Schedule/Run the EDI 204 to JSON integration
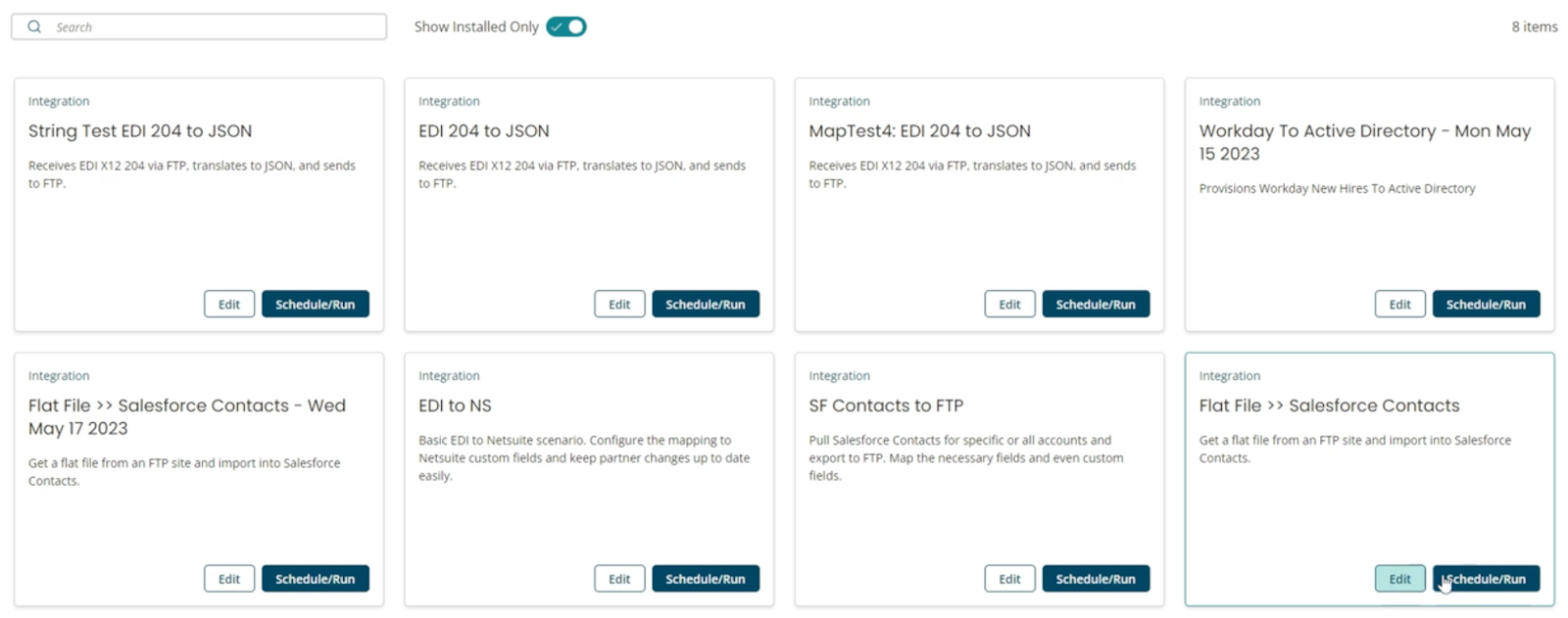Viewport: 1568px width, 618px height. click(705, 305)
